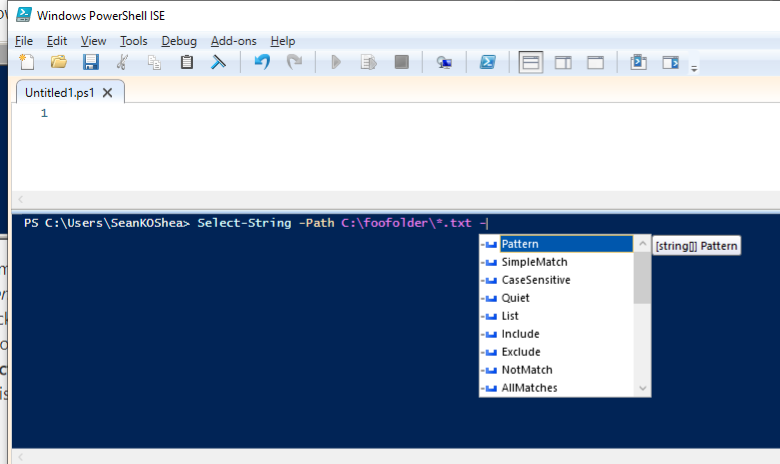
Task: Click the console pane left scroll arrow
Action: tap(20, 457)
